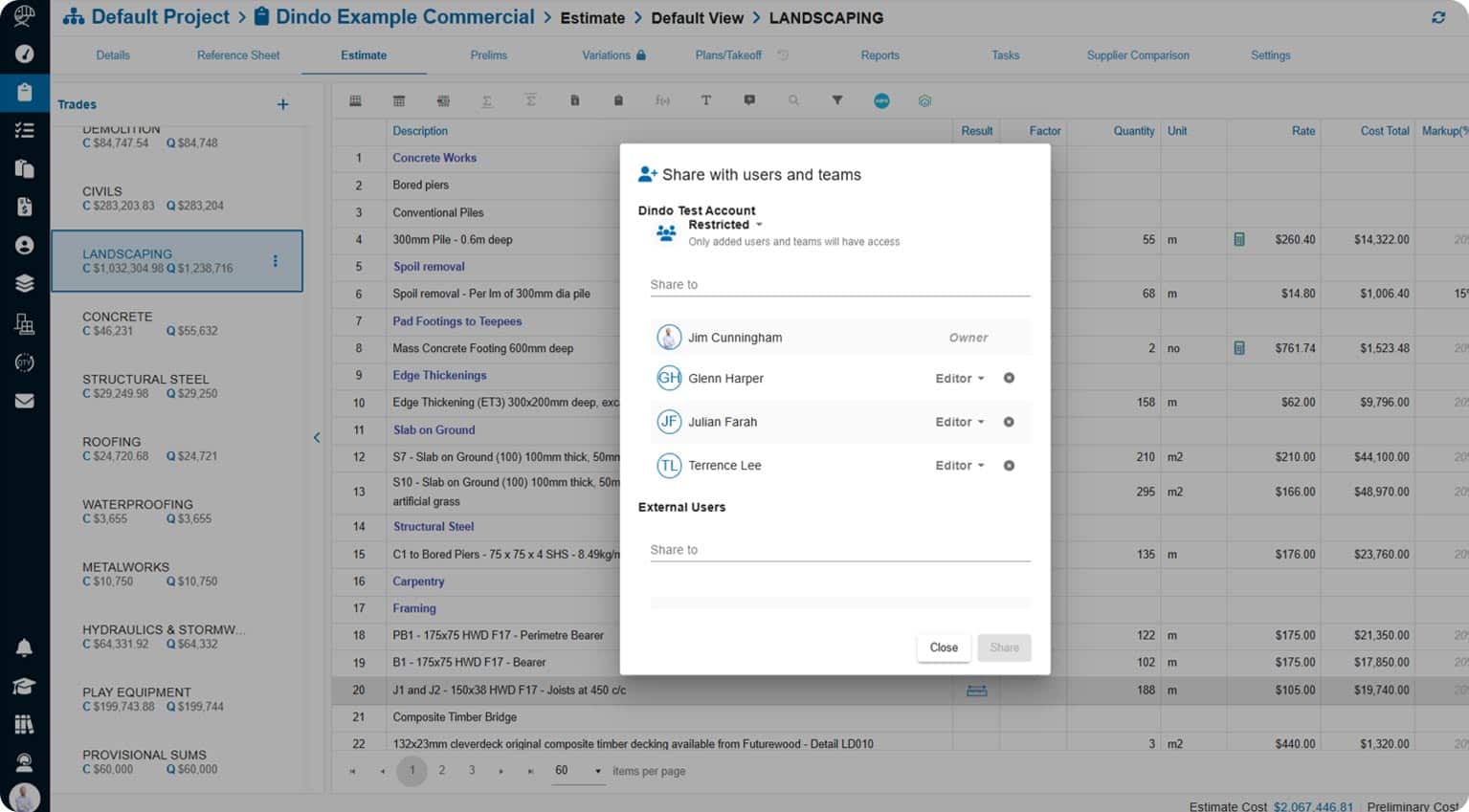Open the filter icon in the toolbar

pos(837,100)
